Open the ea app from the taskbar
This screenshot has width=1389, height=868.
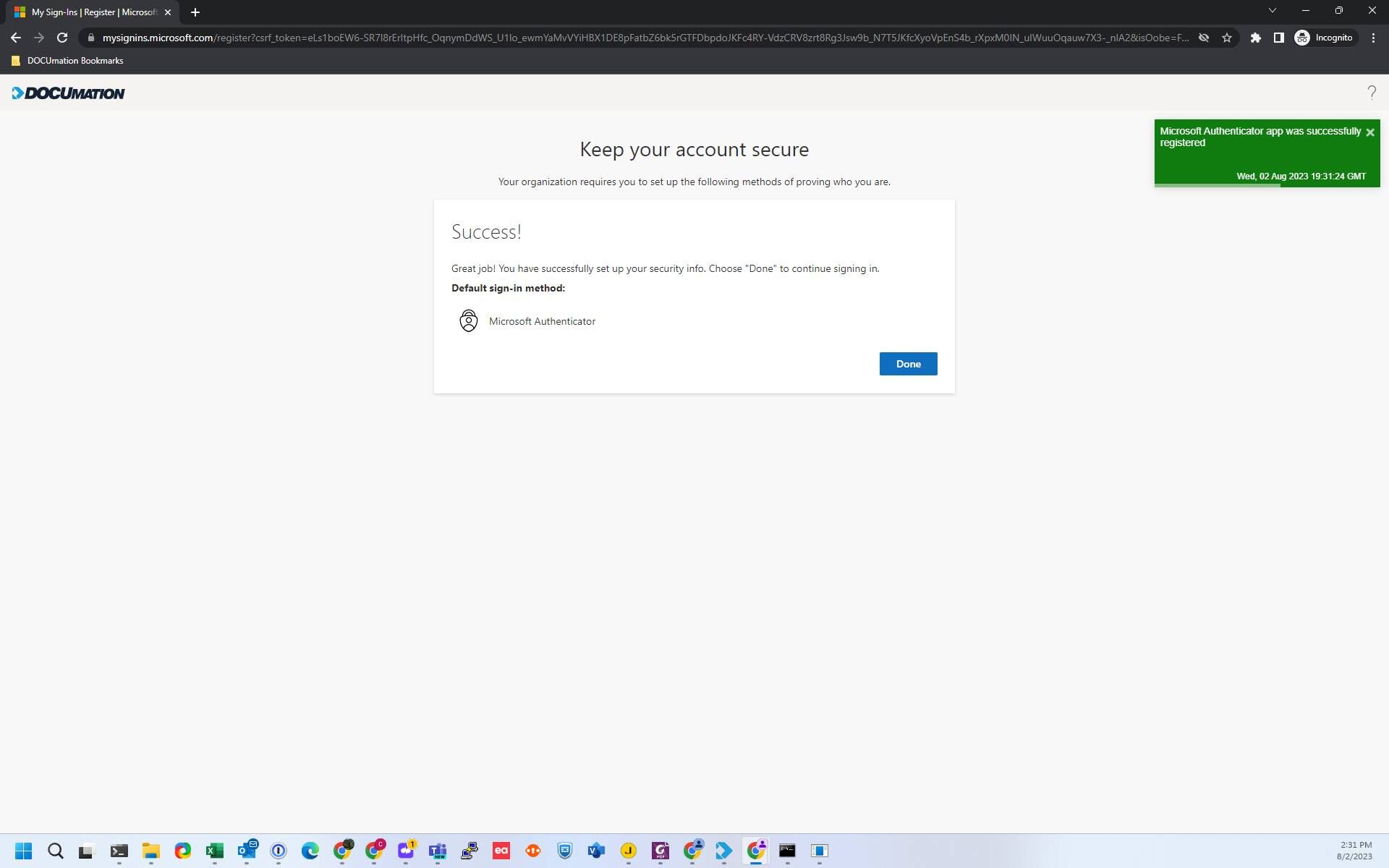(x=501, y=851)
